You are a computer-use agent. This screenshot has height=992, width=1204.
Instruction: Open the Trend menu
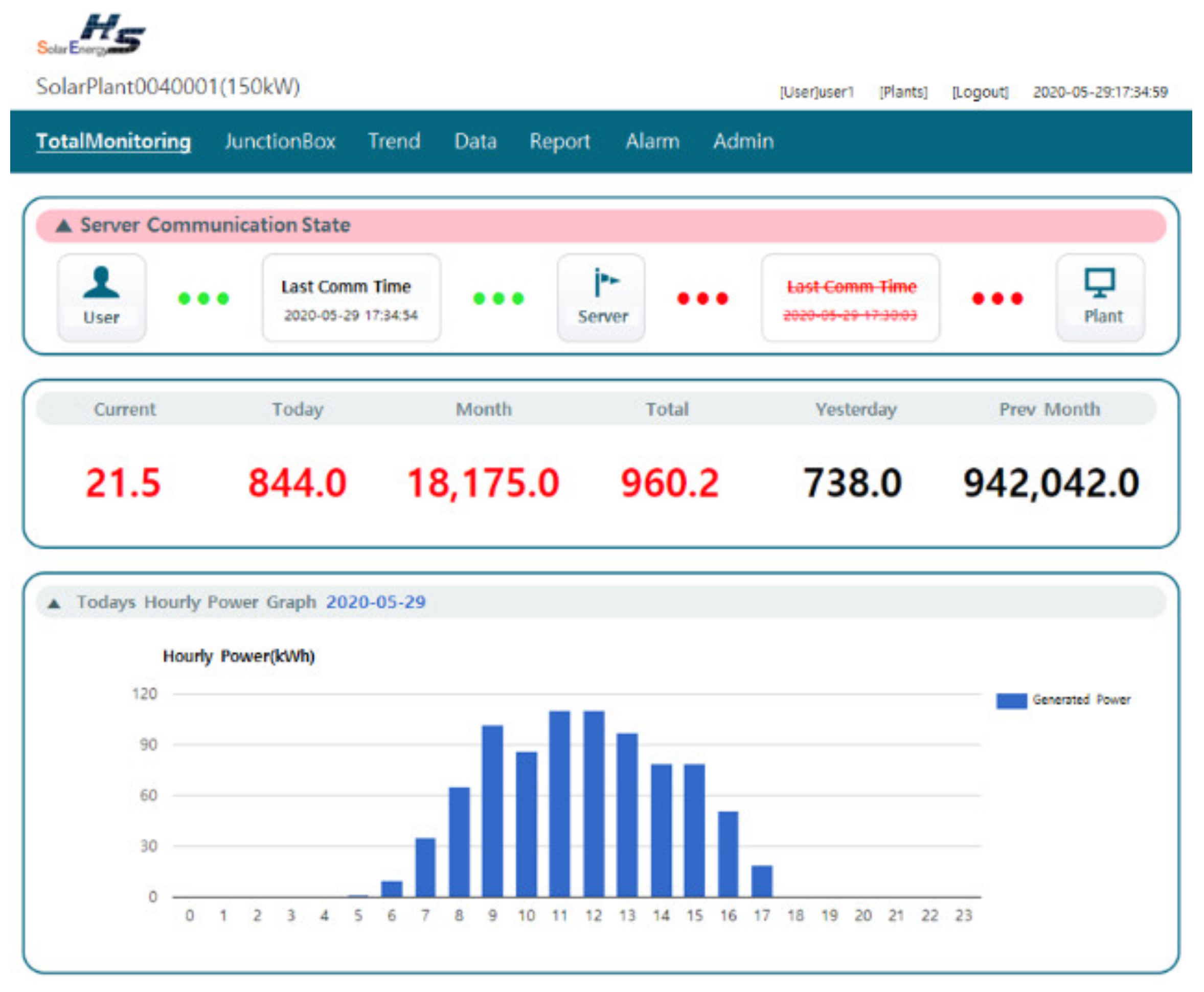(x=394, y=141)
